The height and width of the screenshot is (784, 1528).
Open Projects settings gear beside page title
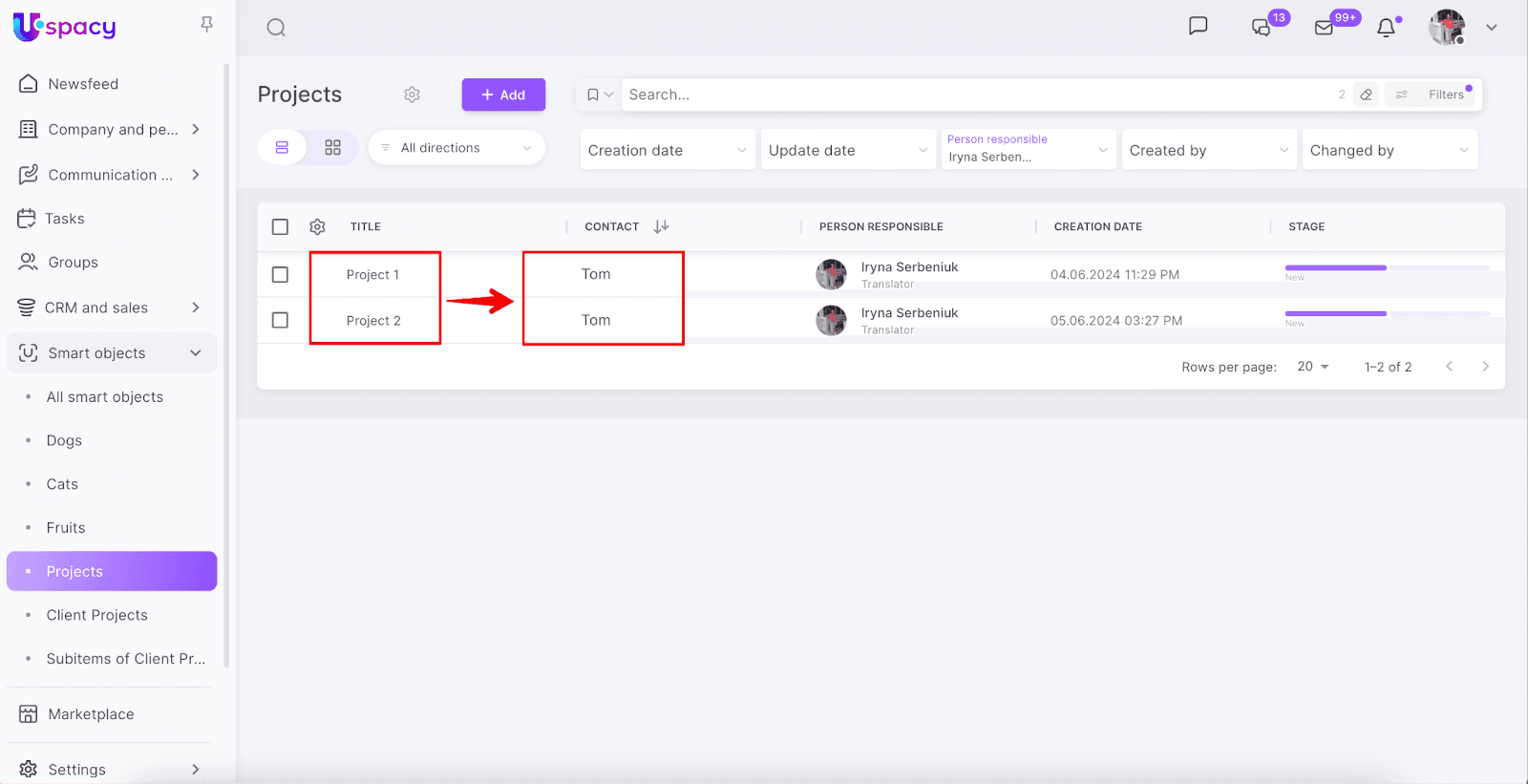(x=412, y=95)
